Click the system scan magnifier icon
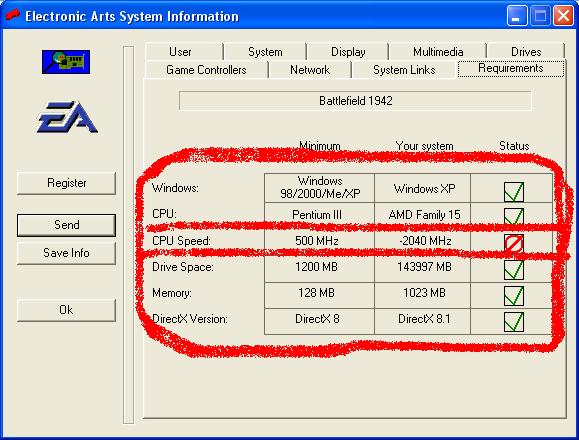Image resolution: width=579 pixels, height=440 pixels. tap(66, 62)
